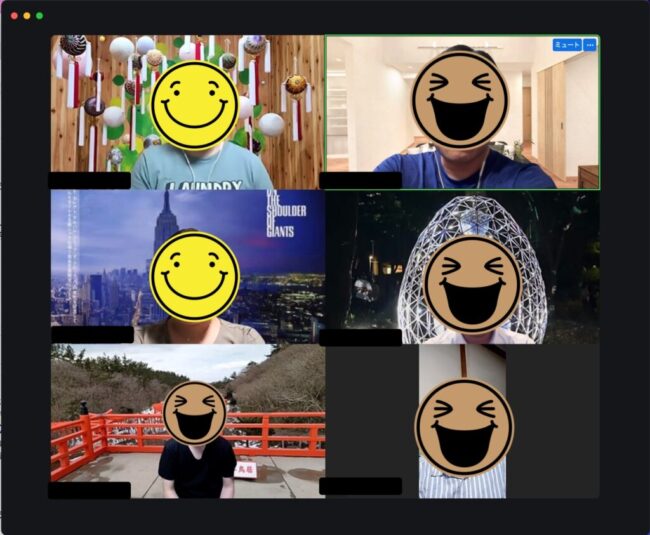Minimize window using the yellow button

click(27, 16)
